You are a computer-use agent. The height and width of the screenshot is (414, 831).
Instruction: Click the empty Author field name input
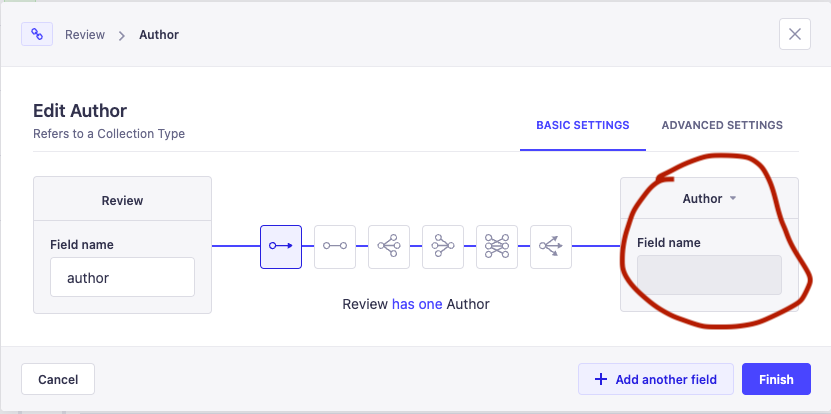[709, 275]
